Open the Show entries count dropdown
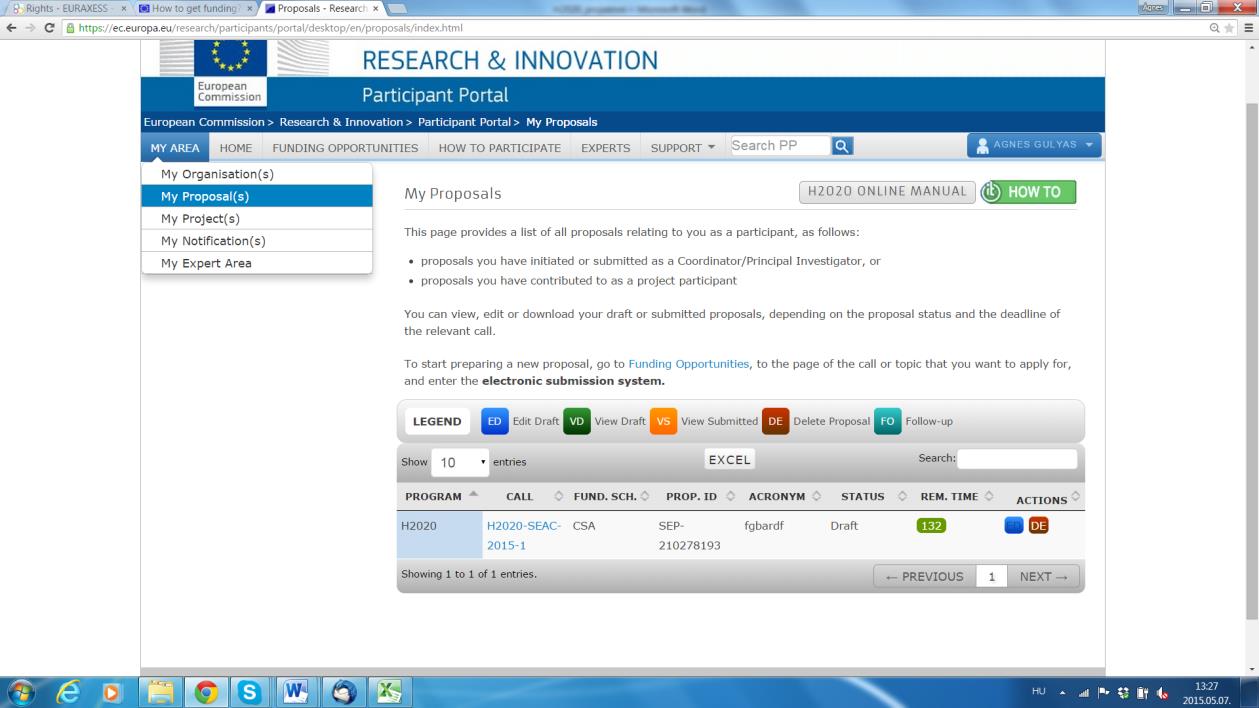This screenshot has height=708, width=1259. click(460, 462)
